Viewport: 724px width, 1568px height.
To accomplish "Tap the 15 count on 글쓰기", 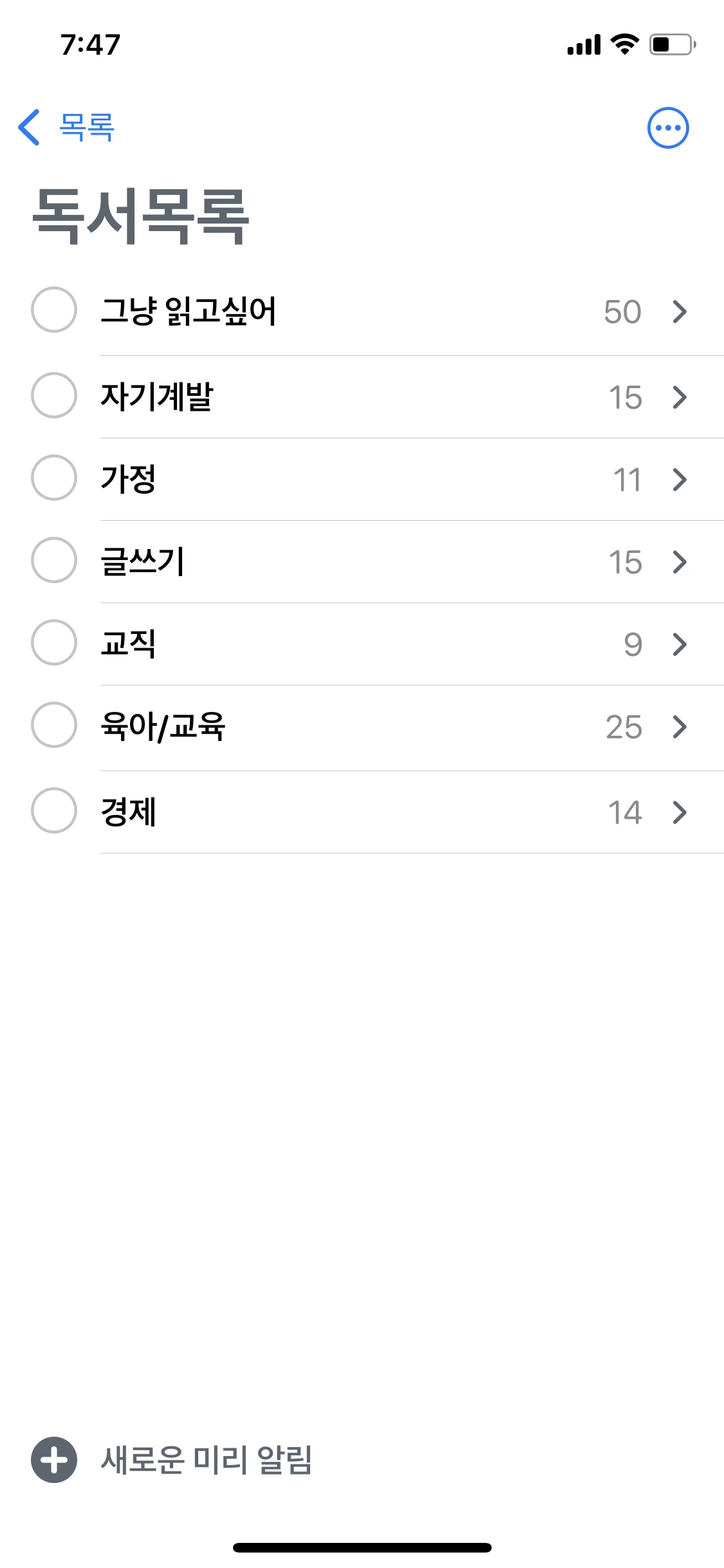I will [625, 562].
